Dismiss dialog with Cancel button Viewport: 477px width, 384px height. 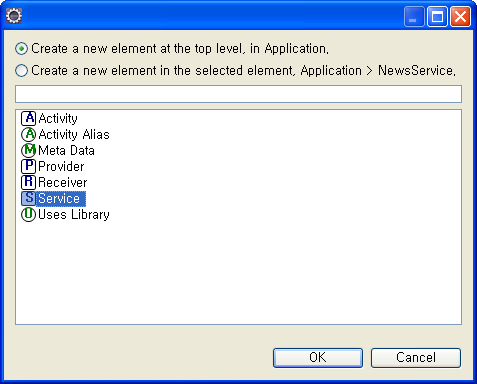[416, 358]
